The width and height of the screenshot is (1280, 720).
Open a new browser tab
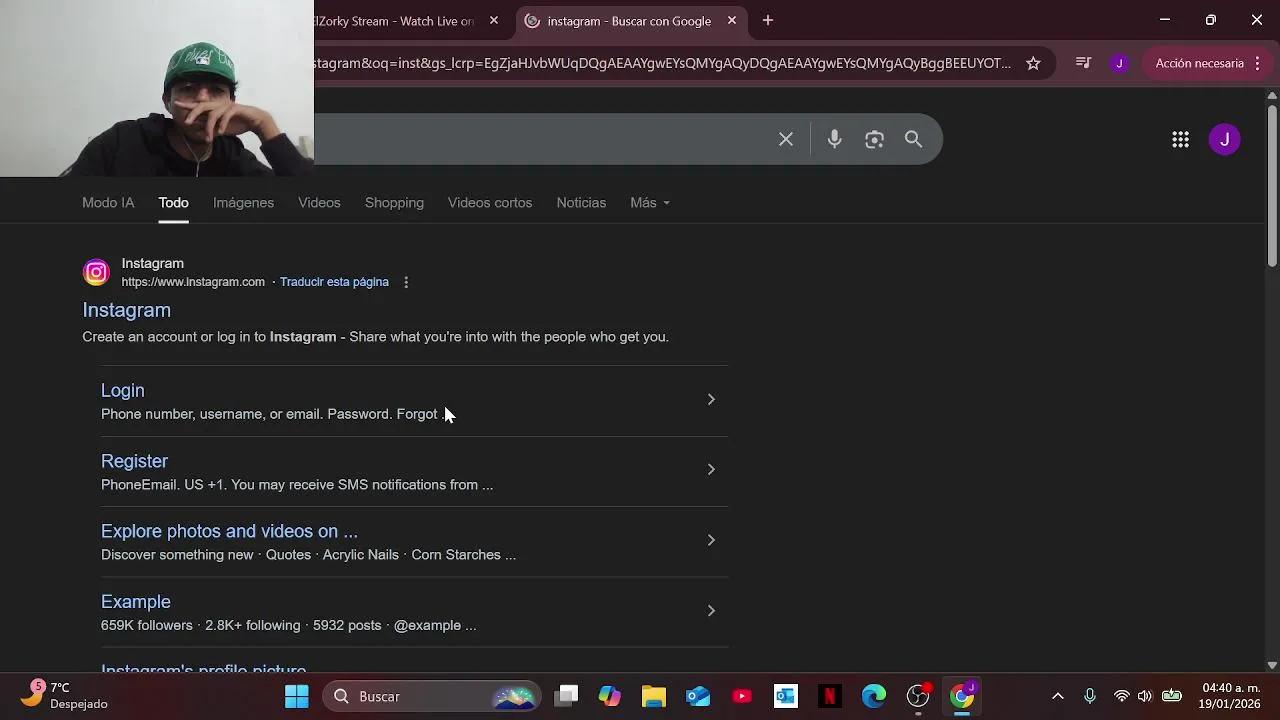pos(768,20)
